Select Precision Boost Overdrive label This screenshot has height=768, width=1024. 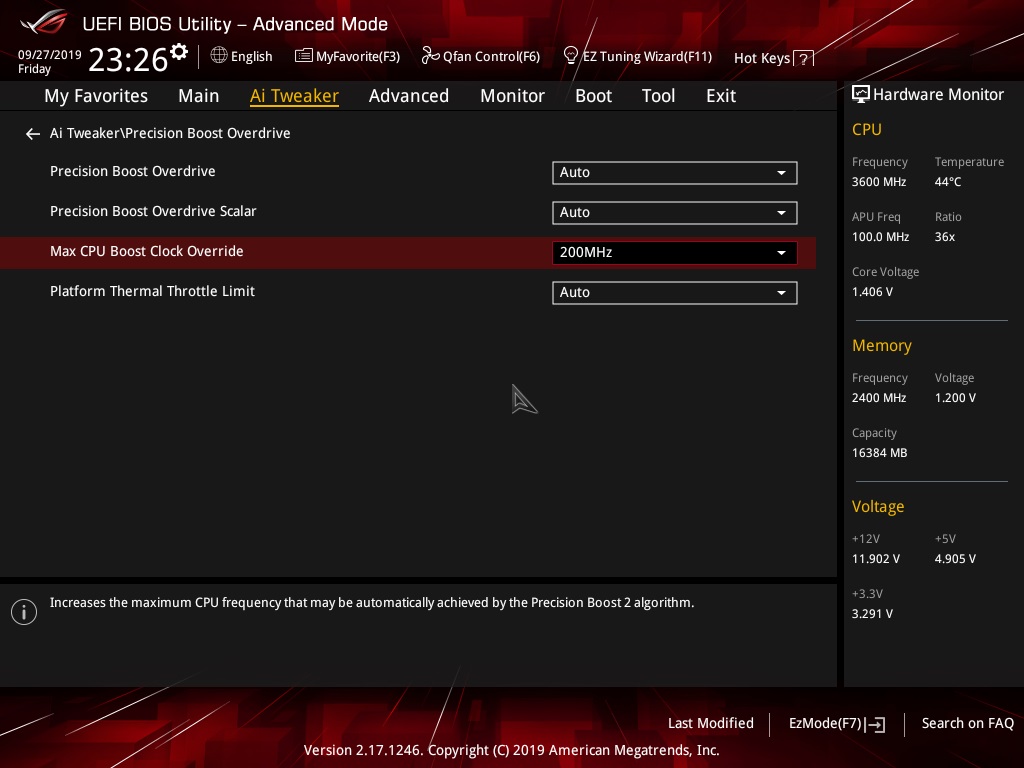point(133,172)
